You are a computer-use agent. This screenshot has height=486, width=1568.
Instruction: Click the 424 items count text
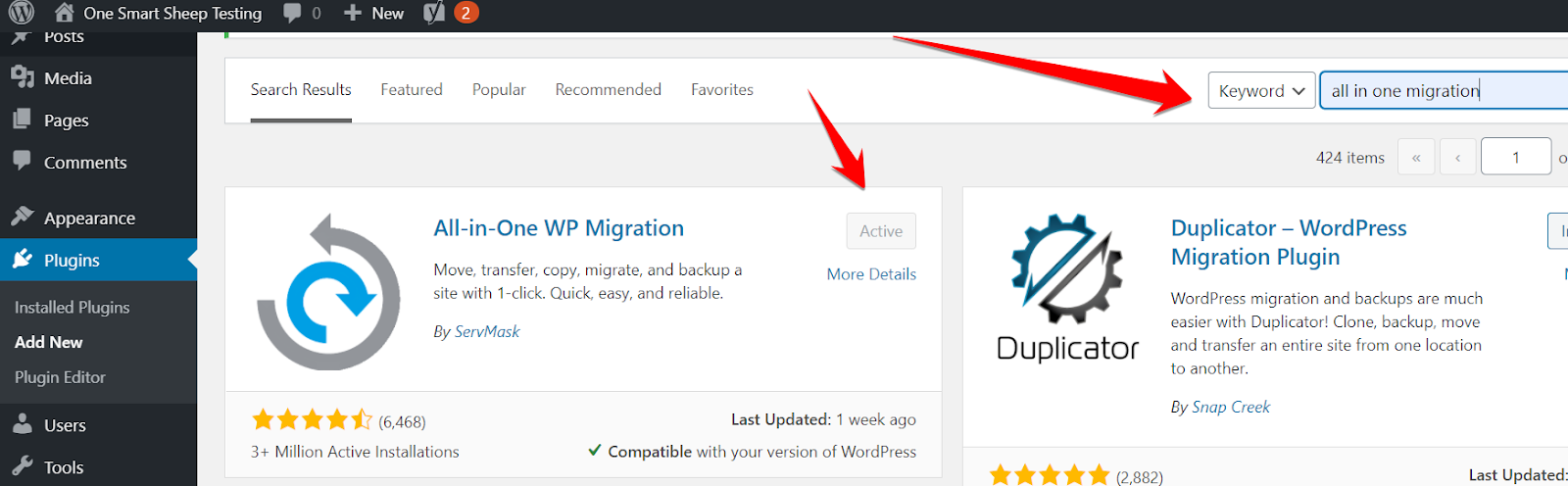(1350, 158)
